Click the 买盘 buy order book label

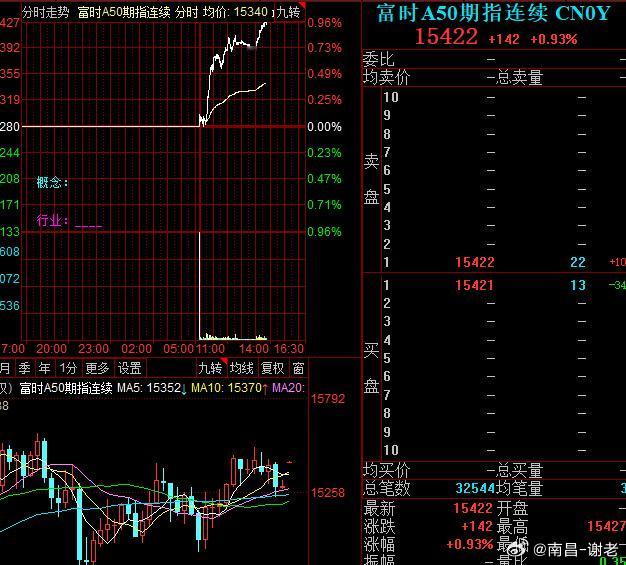(x=371, y=367)
